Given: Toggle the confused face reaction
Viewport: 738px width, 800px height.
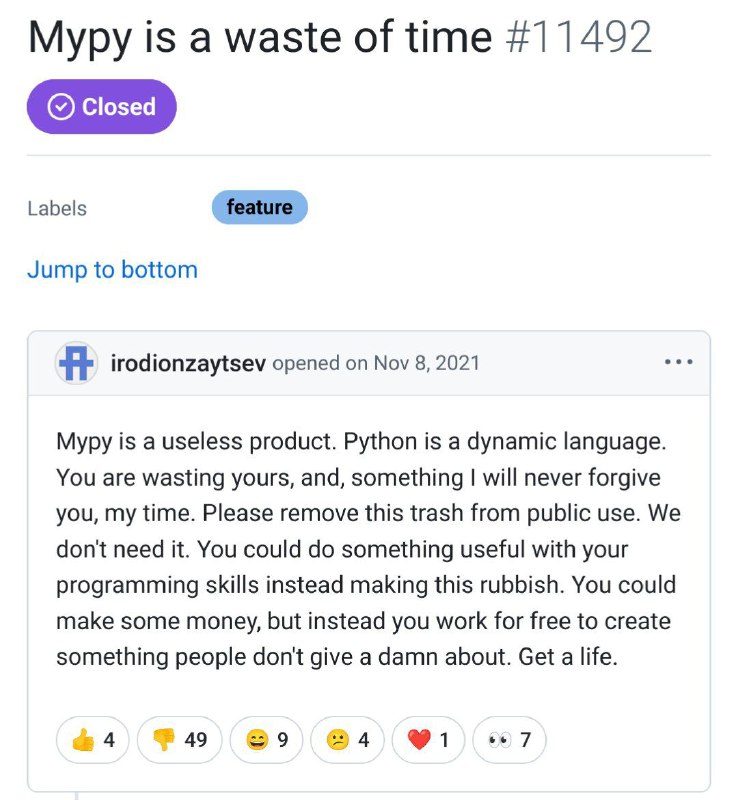Looking at the screenshot, I should [347, 739].
